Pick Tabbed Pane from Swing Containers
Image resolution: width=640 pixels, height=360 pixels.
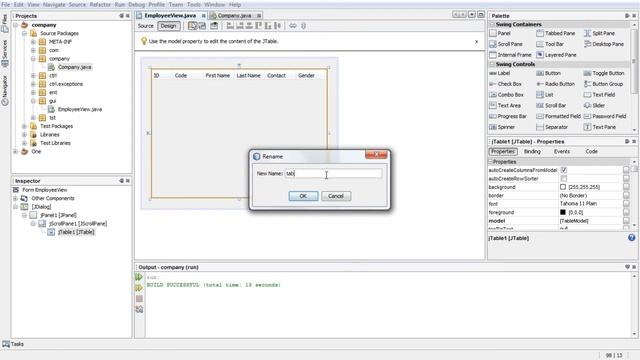click(x=556, y=33)
